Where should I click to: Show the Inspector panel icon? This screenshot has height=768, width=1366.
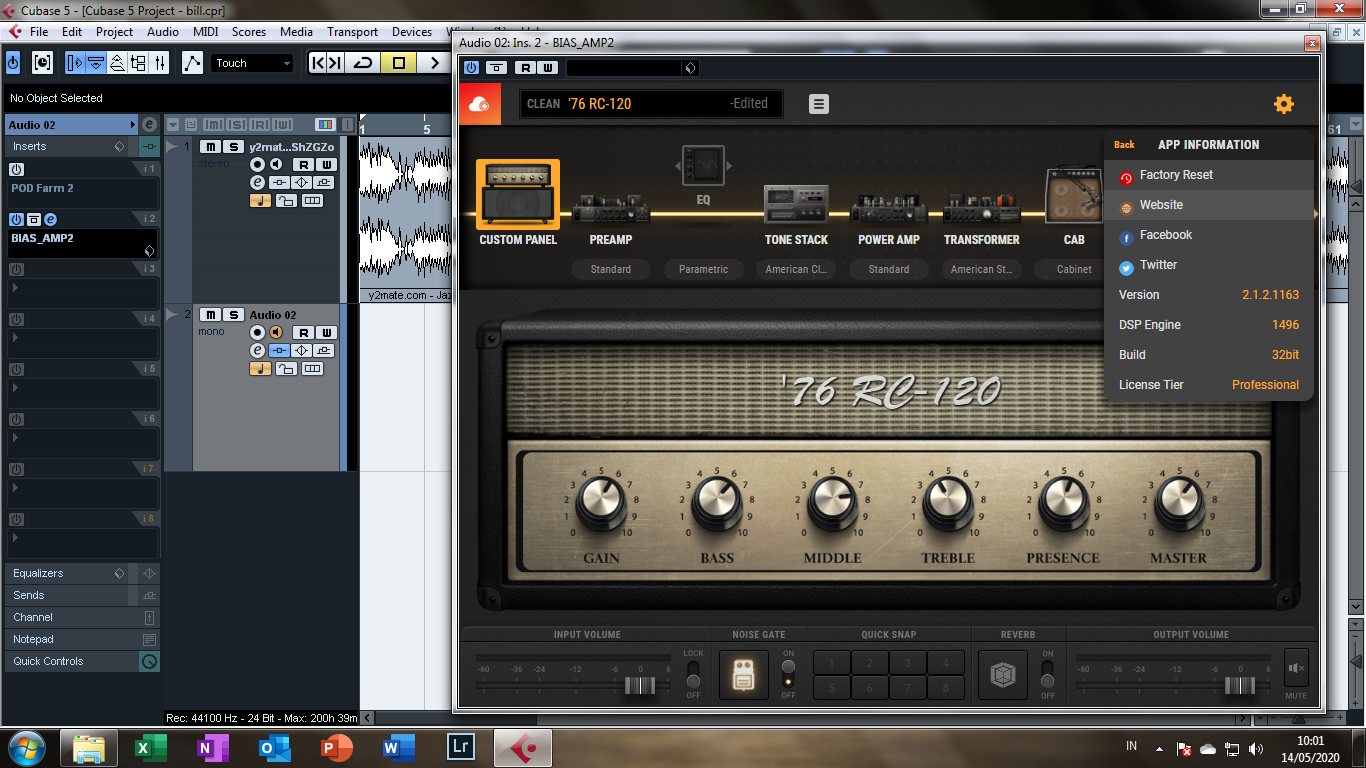[75, 63]
